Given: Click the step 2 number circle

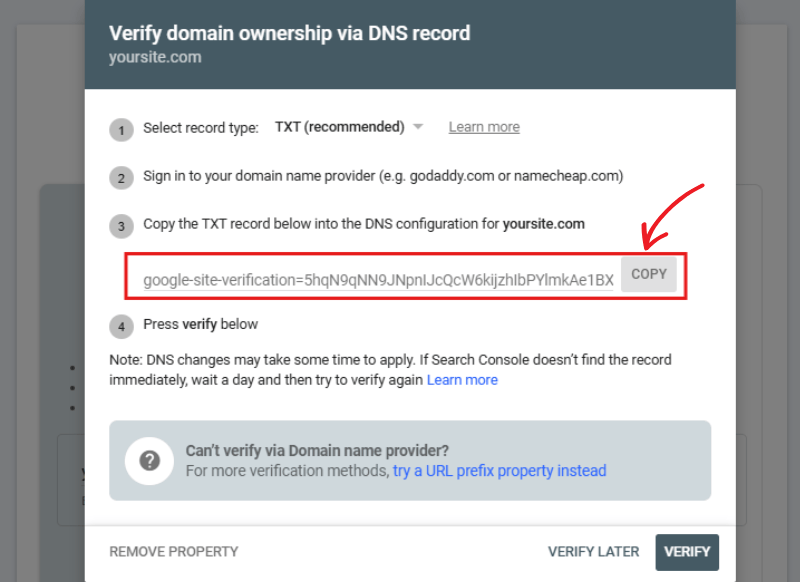Looking at the screenshot, I should (121, 178).
